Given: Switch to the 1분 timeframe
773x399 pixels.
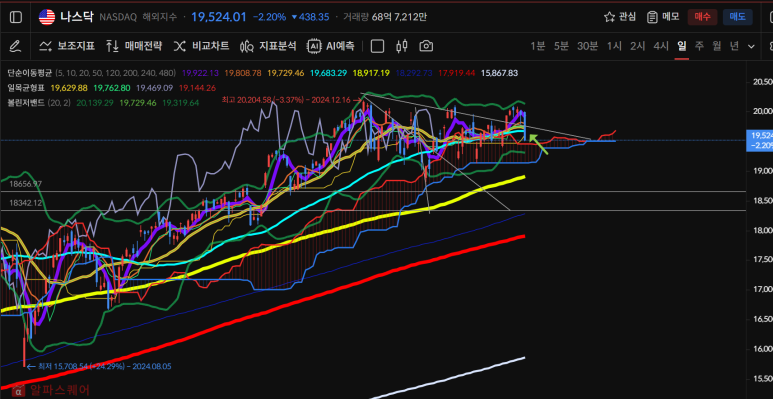Looking at the screenshot, I should pyautogui.click(x=538, y=46).
